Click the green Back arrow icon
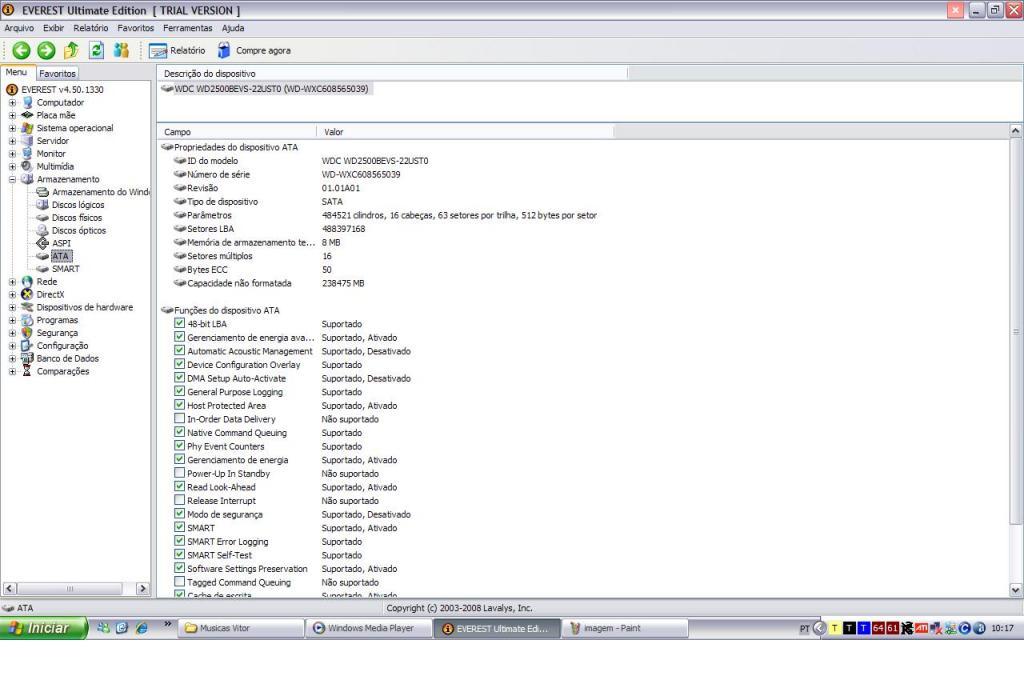Image resolution: width=1024 pixels, height=700 pixels. [x=22, y=50]
